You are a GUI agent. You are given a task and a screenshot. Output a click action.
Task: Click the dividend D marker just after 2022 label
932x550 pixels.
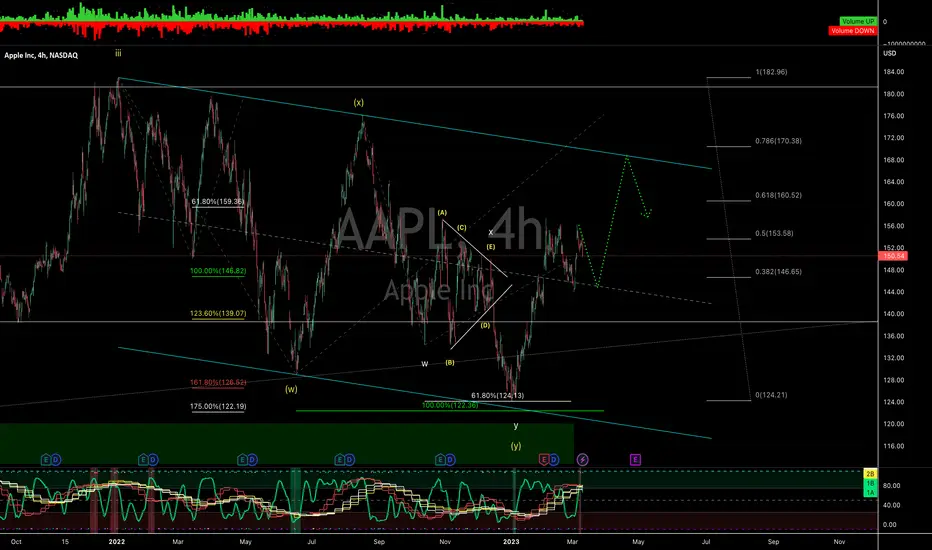pyautogui.click(x=153, y=460)
